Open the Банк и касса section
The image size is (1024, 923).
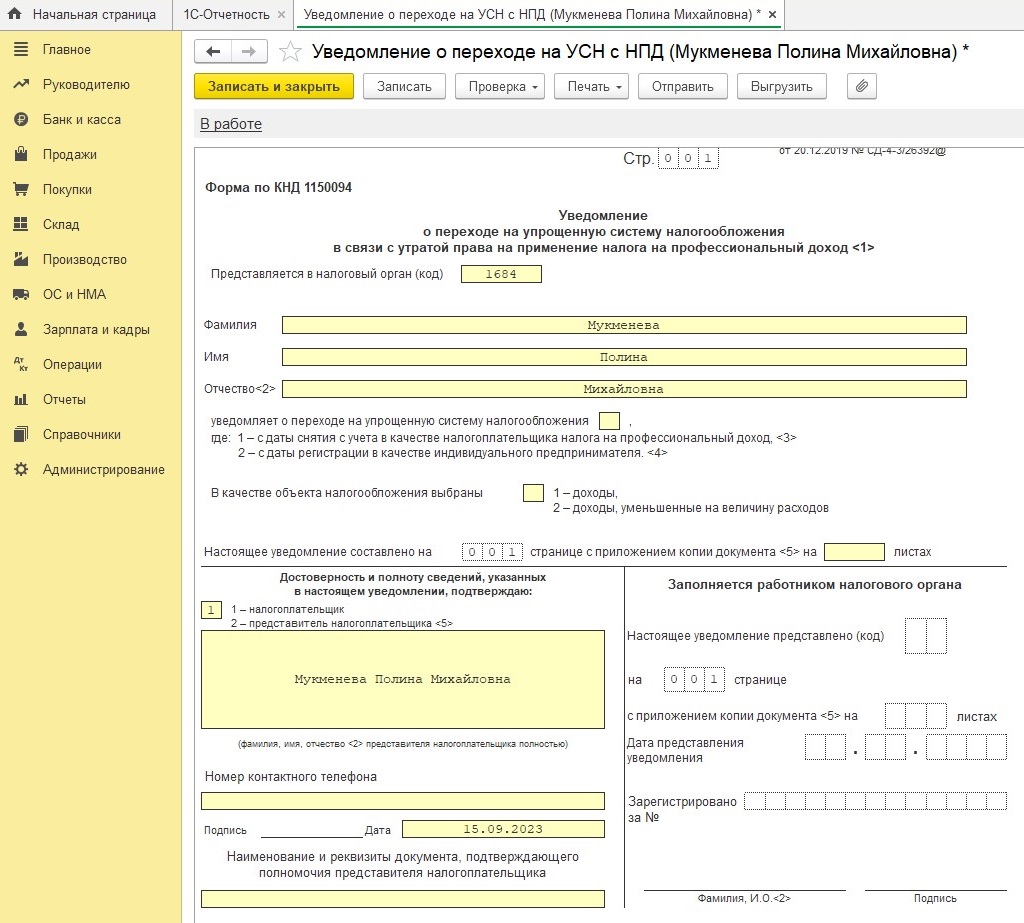tap(82, 120)
